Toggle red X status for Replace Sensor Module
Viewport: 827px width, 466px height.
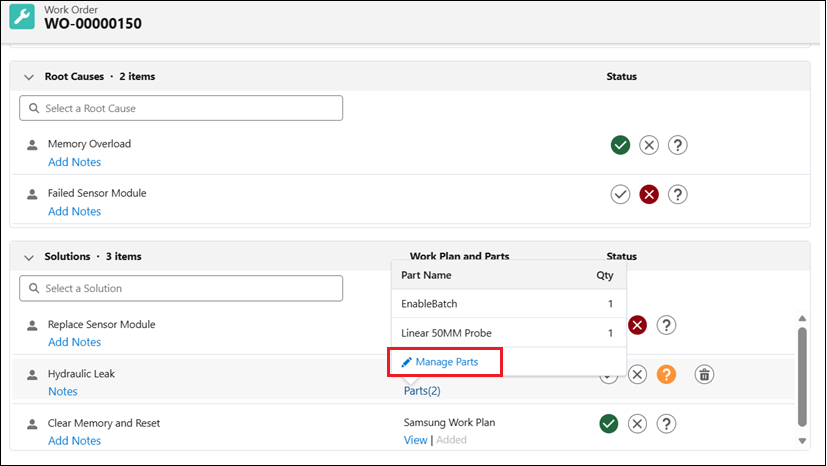pos(637,325)
